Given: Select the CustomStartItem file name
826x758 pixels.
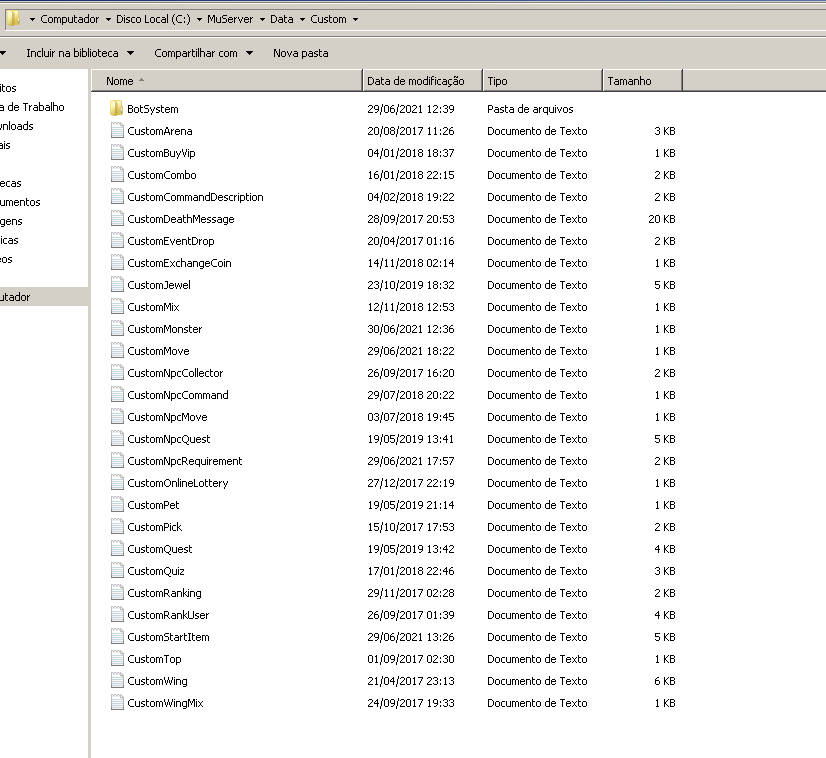Looking at the screenshot, I should (168, 637).
